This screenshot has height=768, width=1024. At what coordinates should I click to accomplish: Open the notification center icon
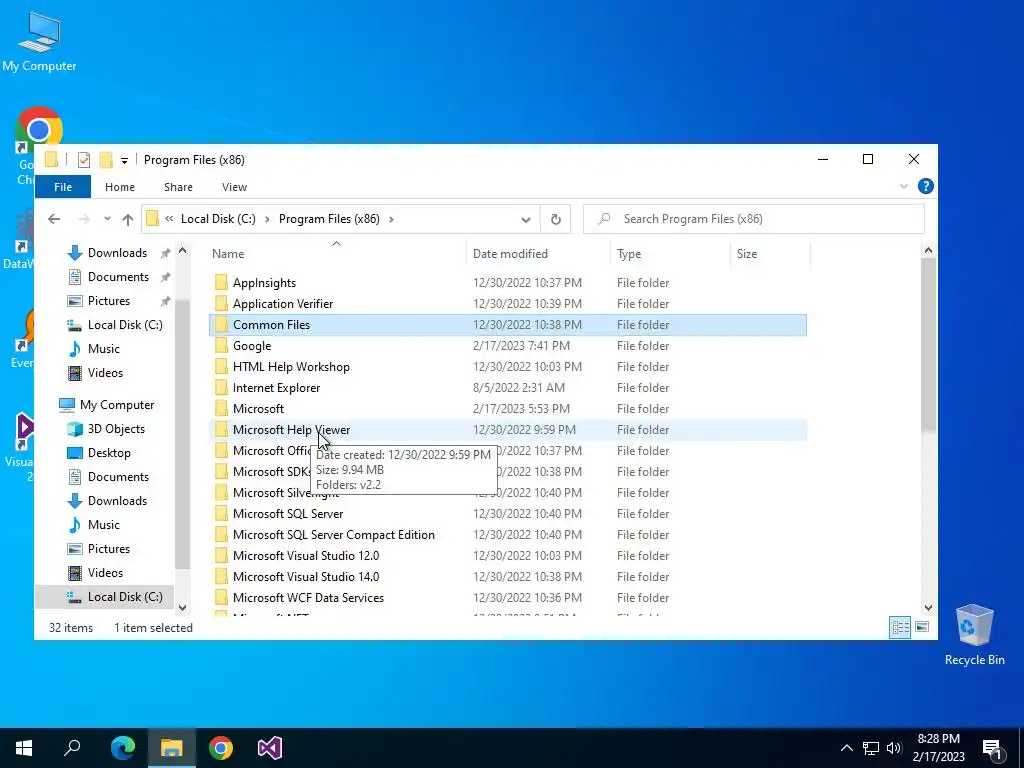(x=992, y=750)
